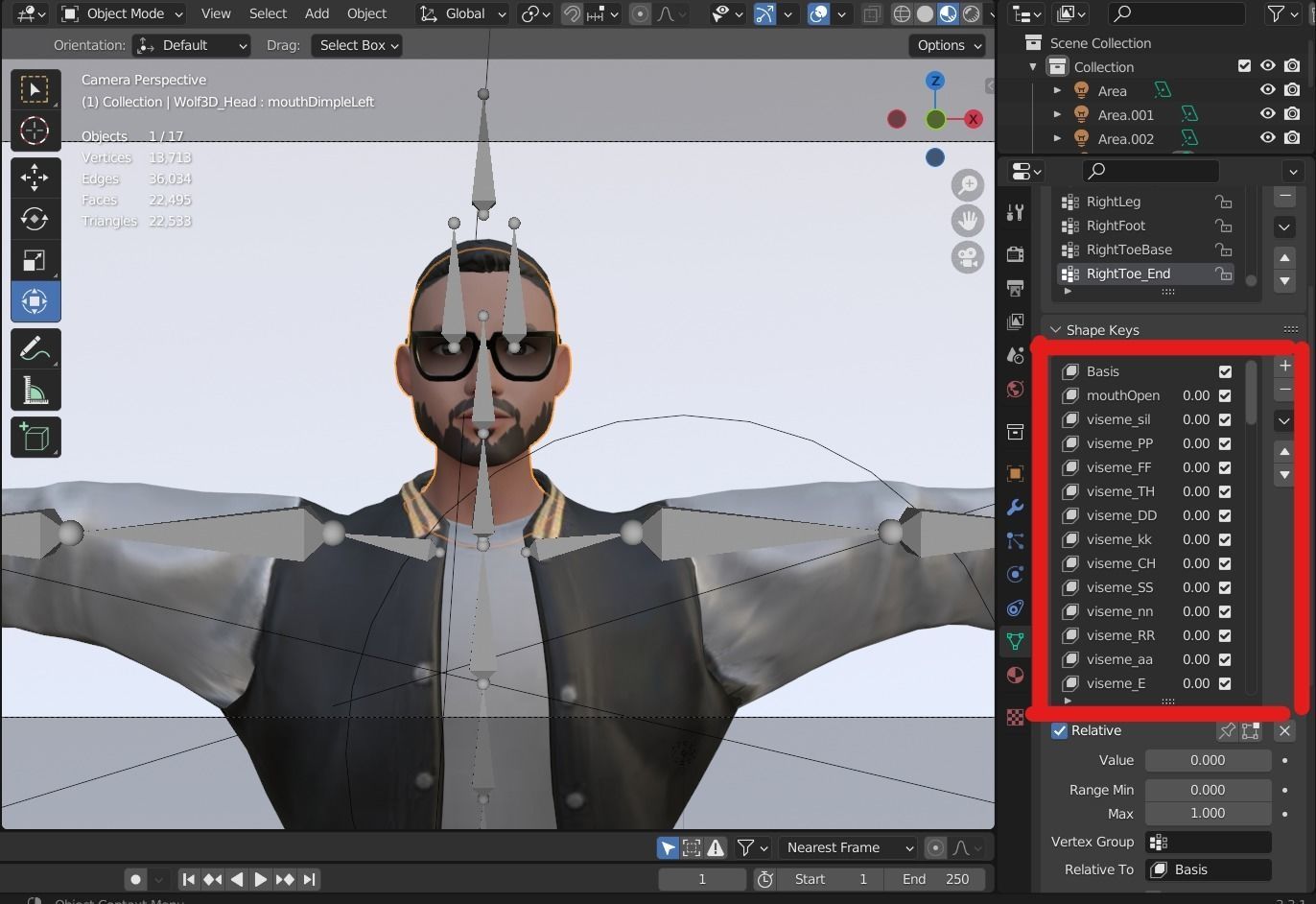The height and width of the screenshot is (904, 1316).
Task: Hide Area.001 light via eye icon
Action: (x=1268, y=114)
